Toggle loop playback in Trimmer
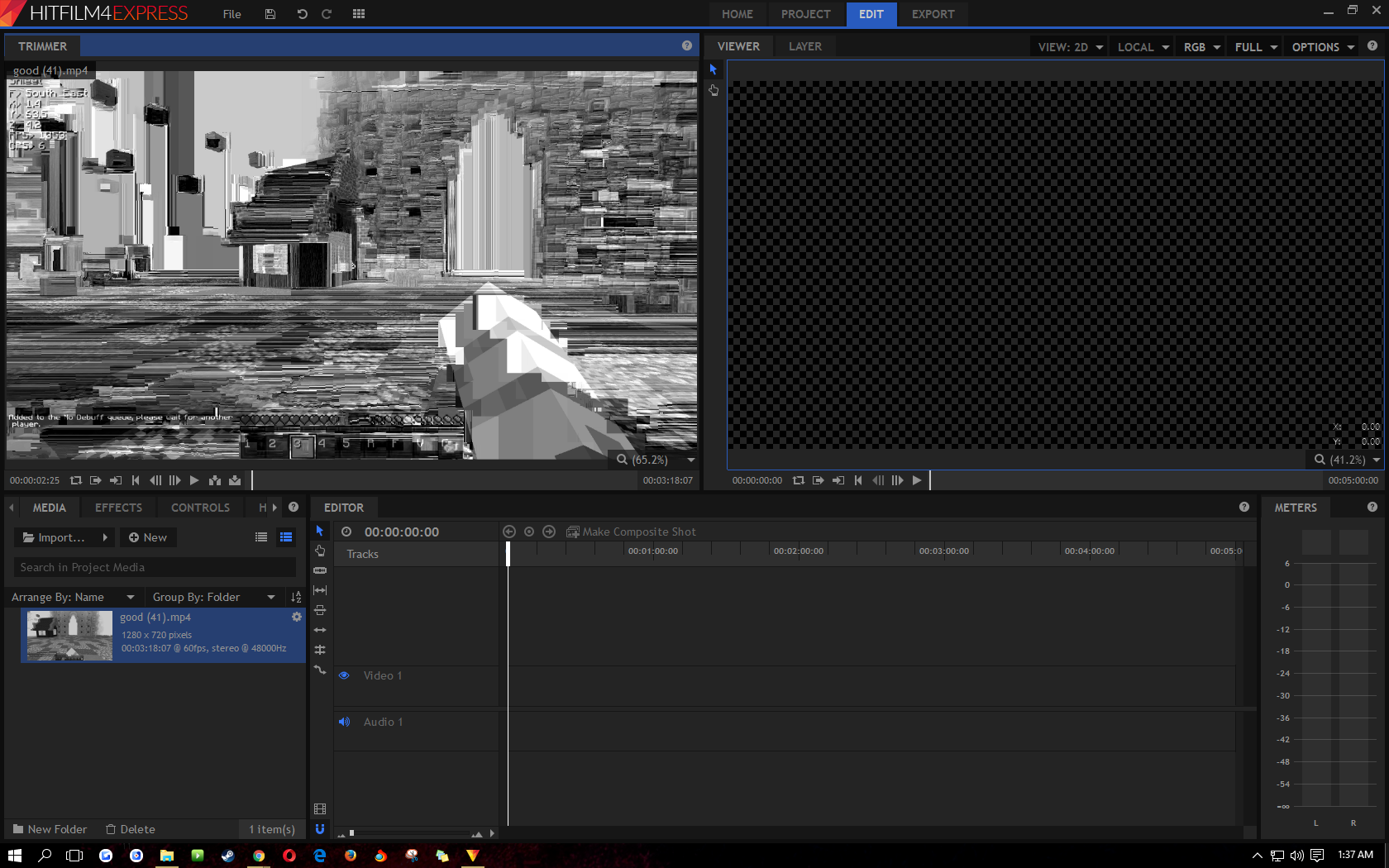1389x868 pixels. tap(76, 480)
